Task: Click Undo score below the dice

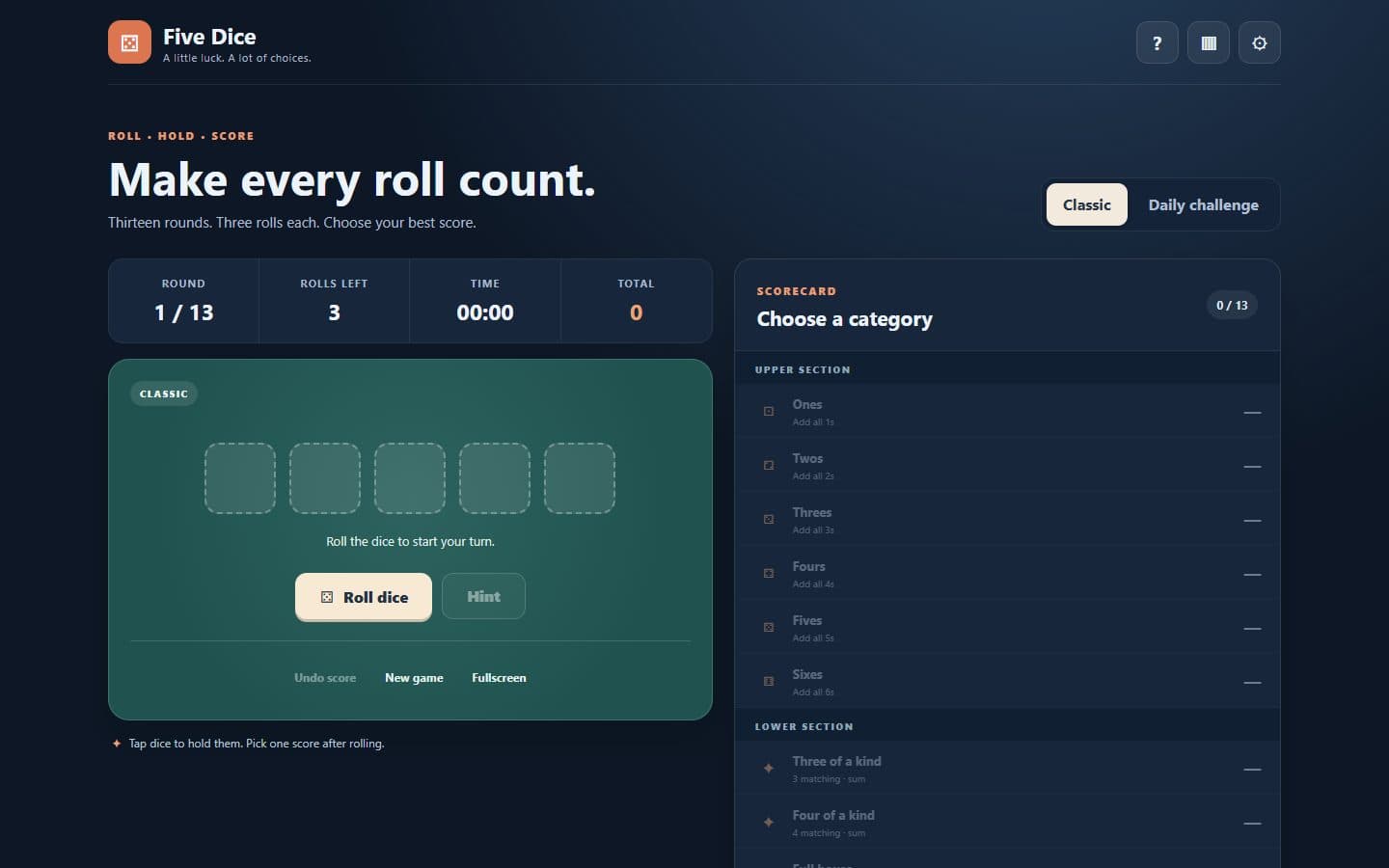Action: pos(325,678)
